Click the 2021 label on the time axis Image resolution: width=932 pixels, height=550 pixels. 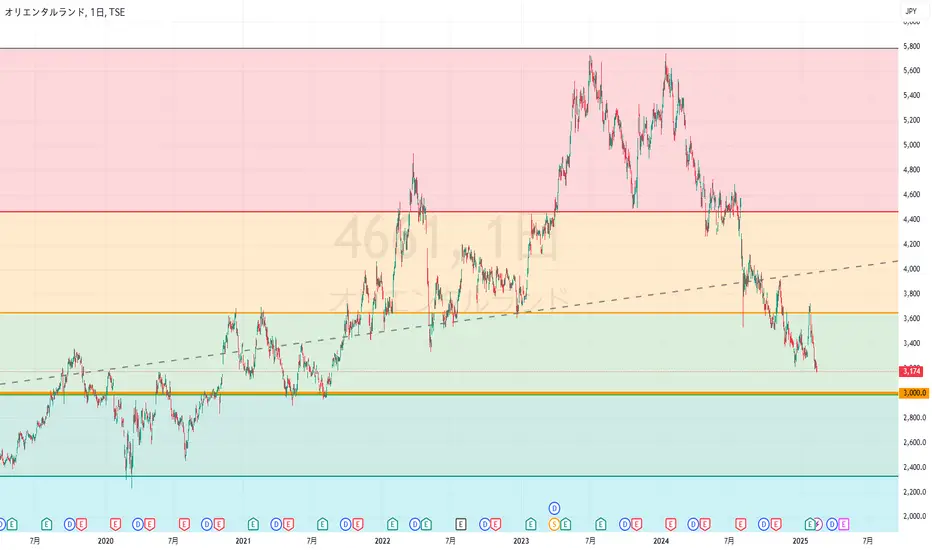tap(243, 541)
